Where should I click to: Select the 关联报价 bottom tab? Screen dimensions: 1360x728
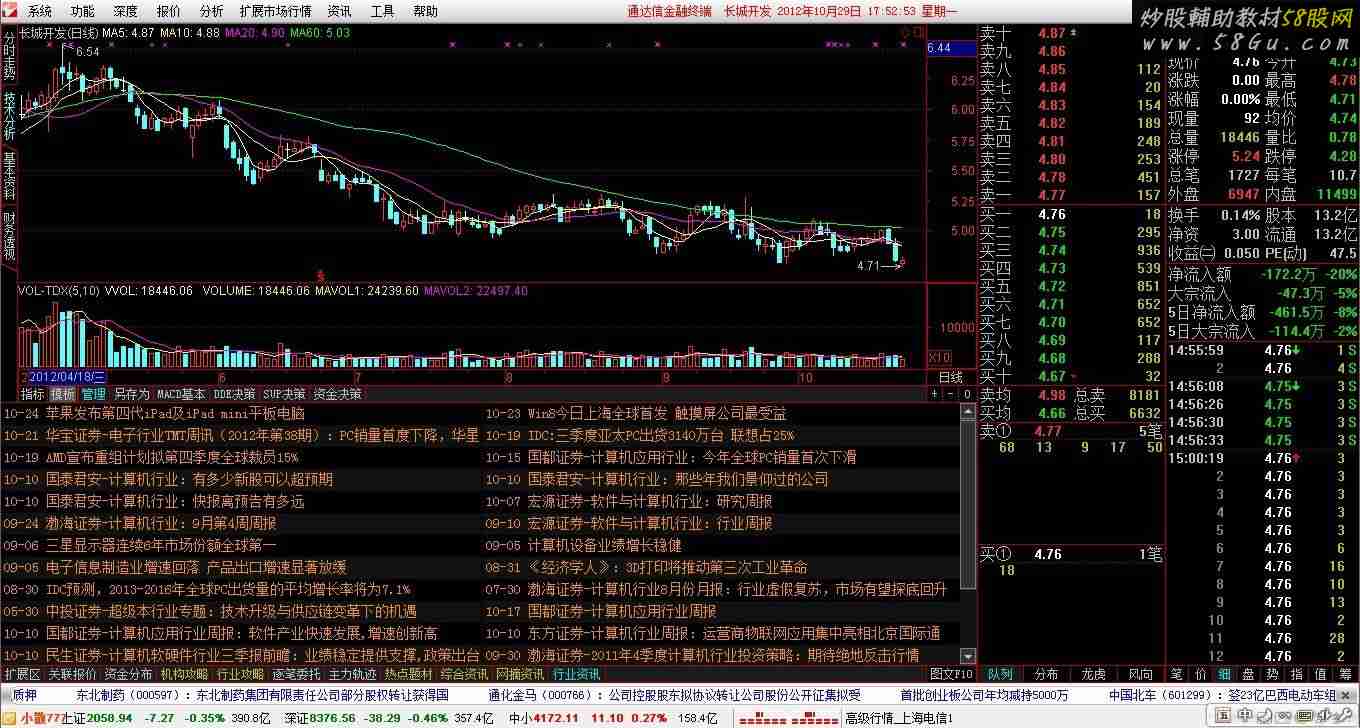[72, 674]
